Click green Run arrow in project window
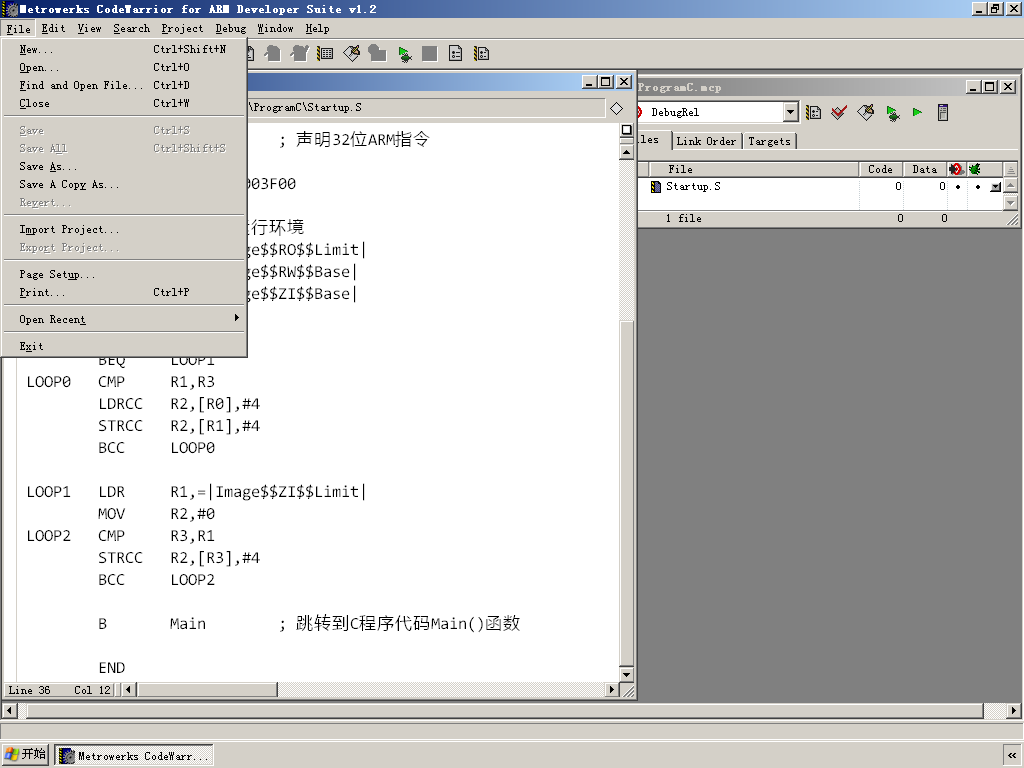Viewport: 1024px width, 768px height. tap(918, 112)
